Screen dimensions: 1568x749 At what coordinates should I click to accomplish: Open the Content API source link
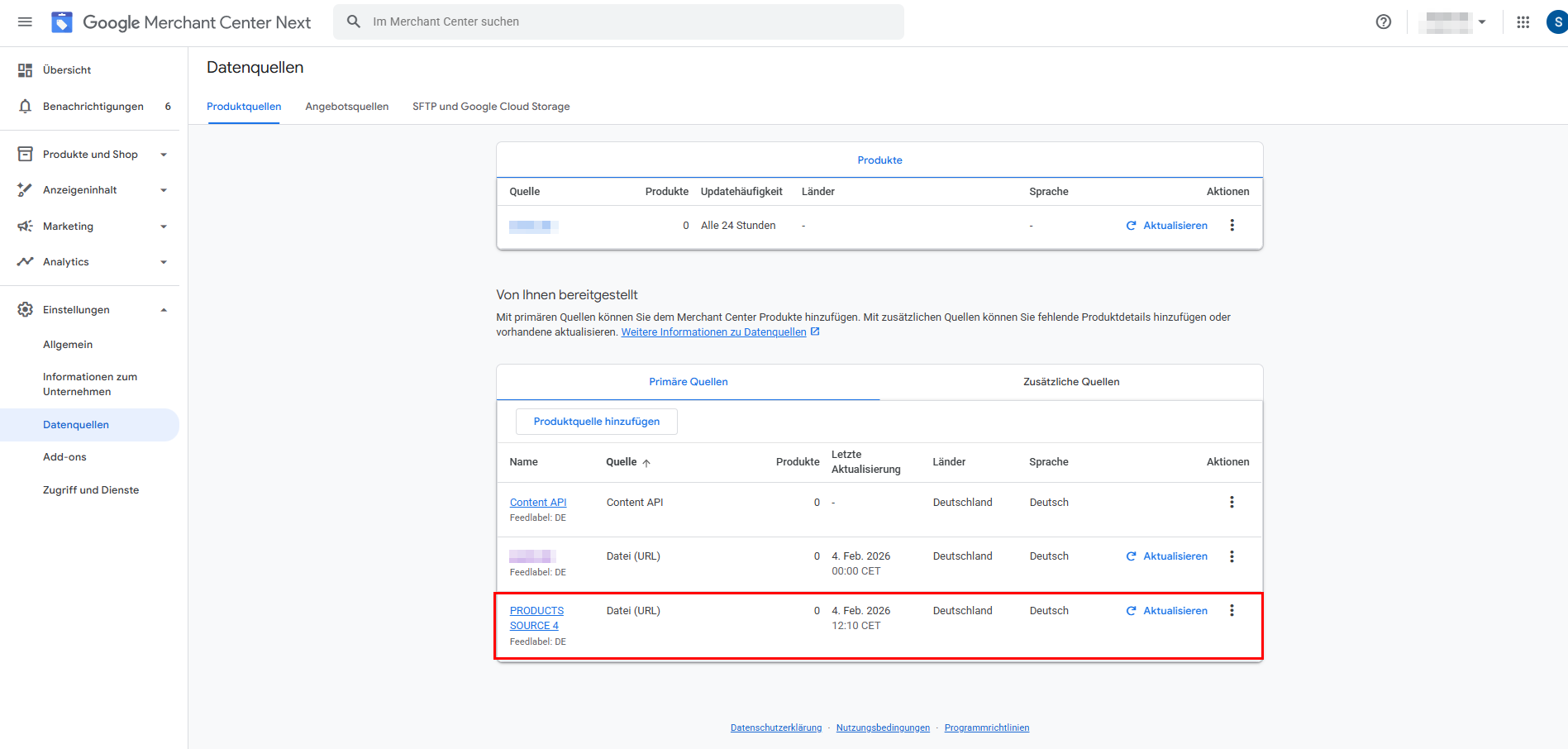(x=538, y=503)
